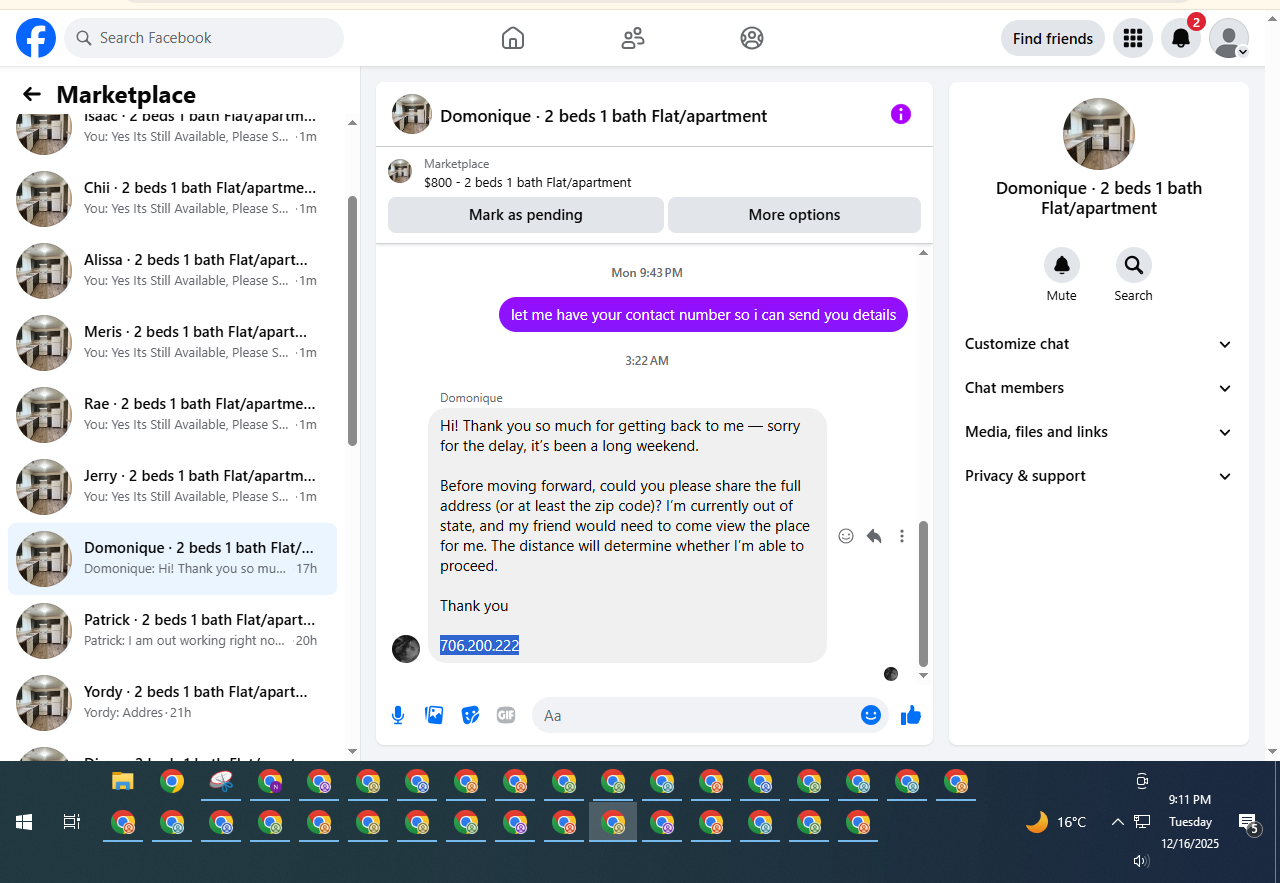Focus the Search Facebook field
This screenshot has width=1280, height=883.
204,38
